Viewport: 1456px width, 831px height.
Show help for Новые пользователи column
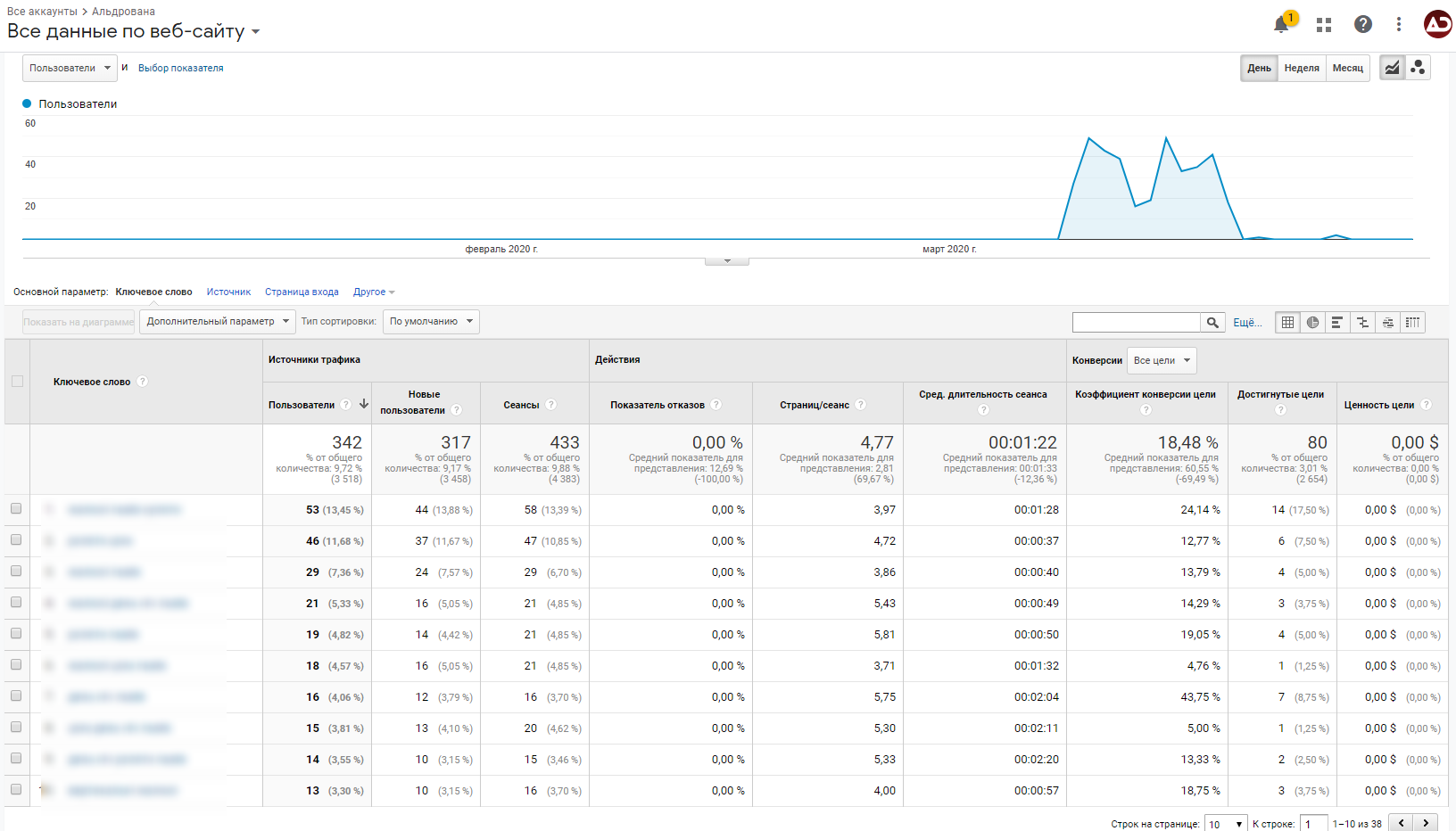click(456, 410)
